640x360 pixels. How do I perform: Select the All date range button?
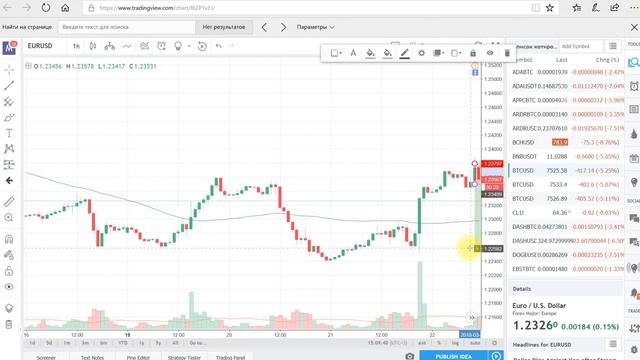click(x=175, y=343)
